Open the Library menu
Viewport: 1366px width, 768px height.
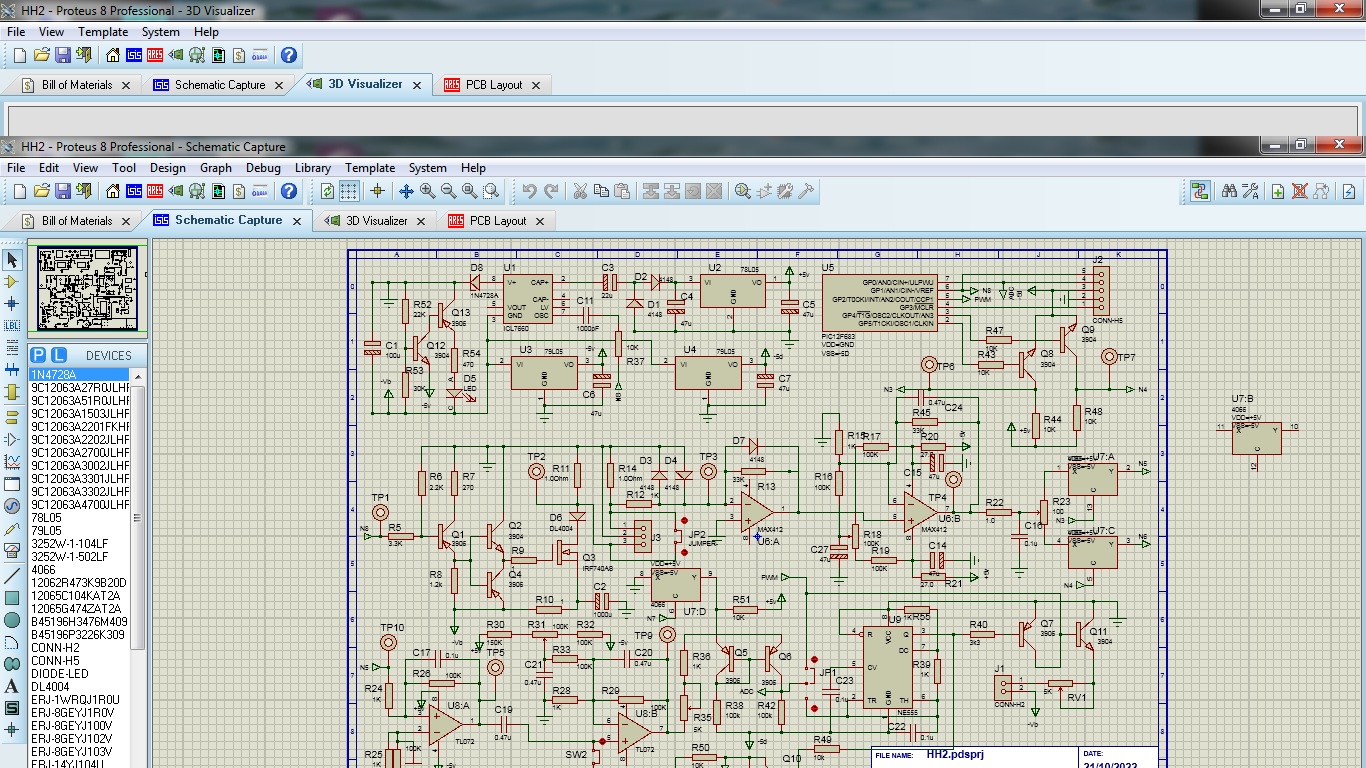click(312, 168)
